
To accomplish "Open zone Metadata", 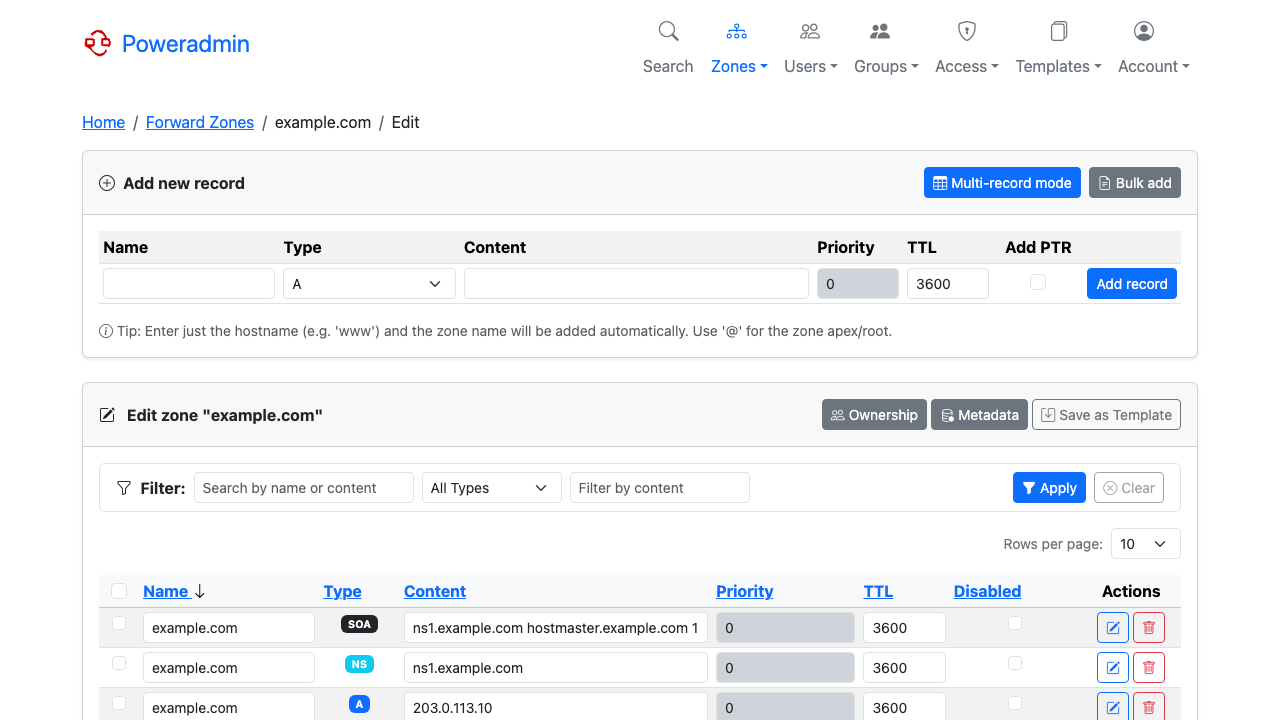I will 979,415.
